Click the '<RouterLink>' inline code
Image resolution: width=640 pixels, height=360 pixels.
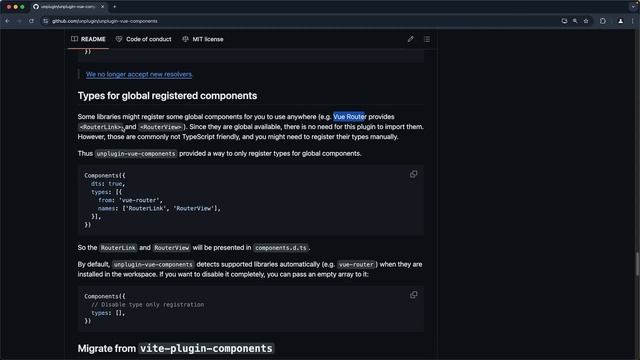[101, 127]
